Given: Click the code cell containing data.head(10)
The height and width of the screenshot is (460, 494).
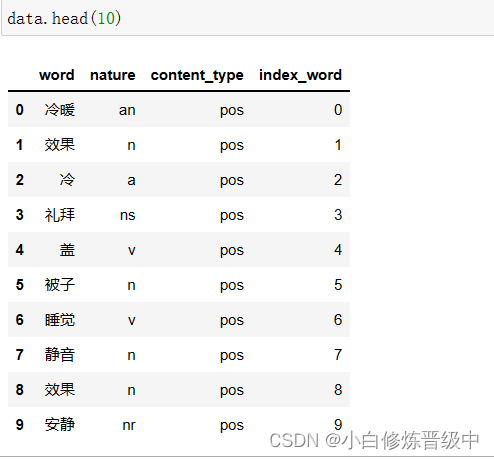Looking at the screenshot, I should (248, 18).
